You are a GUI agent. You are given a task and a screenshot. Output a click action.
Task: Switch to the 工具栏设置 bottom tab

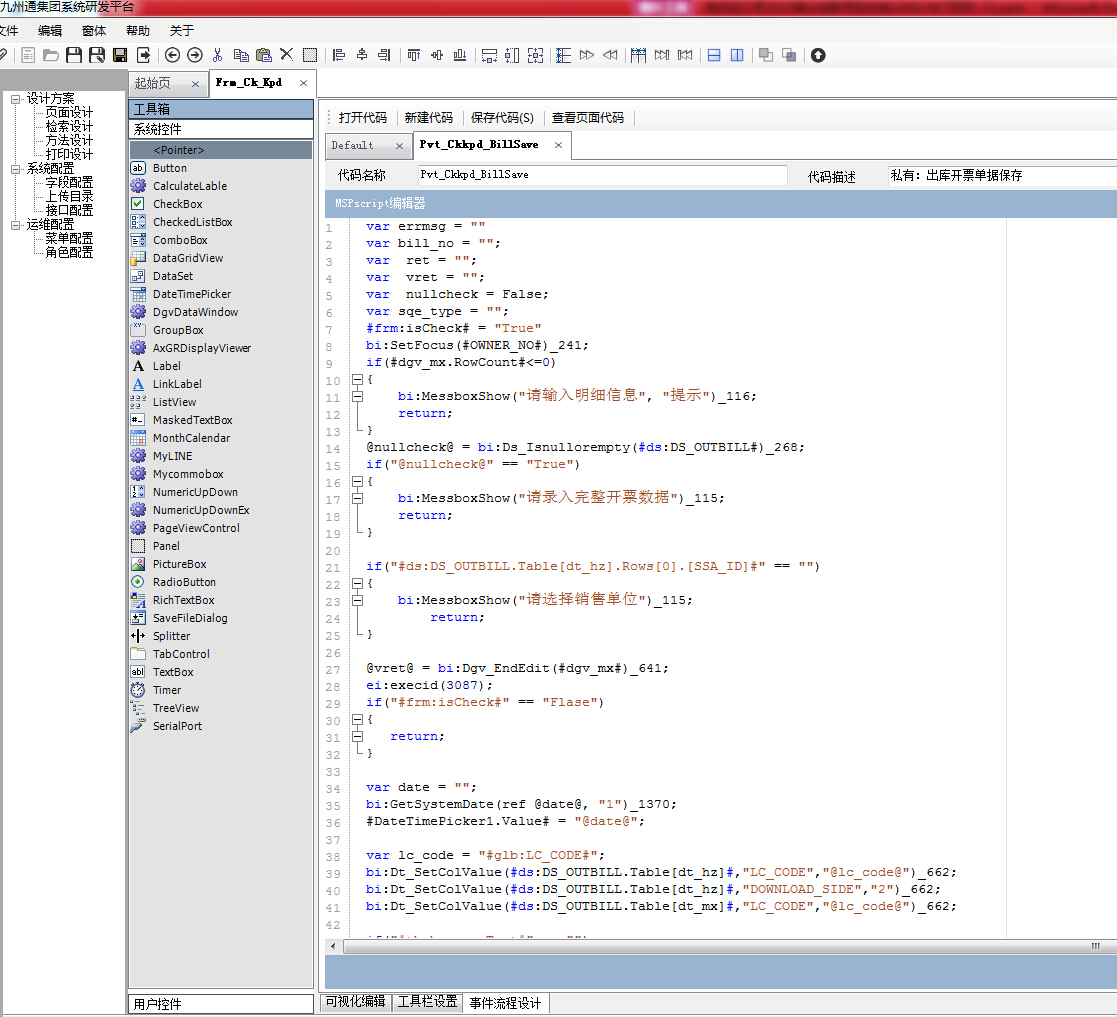click(x=427, y=1002)
